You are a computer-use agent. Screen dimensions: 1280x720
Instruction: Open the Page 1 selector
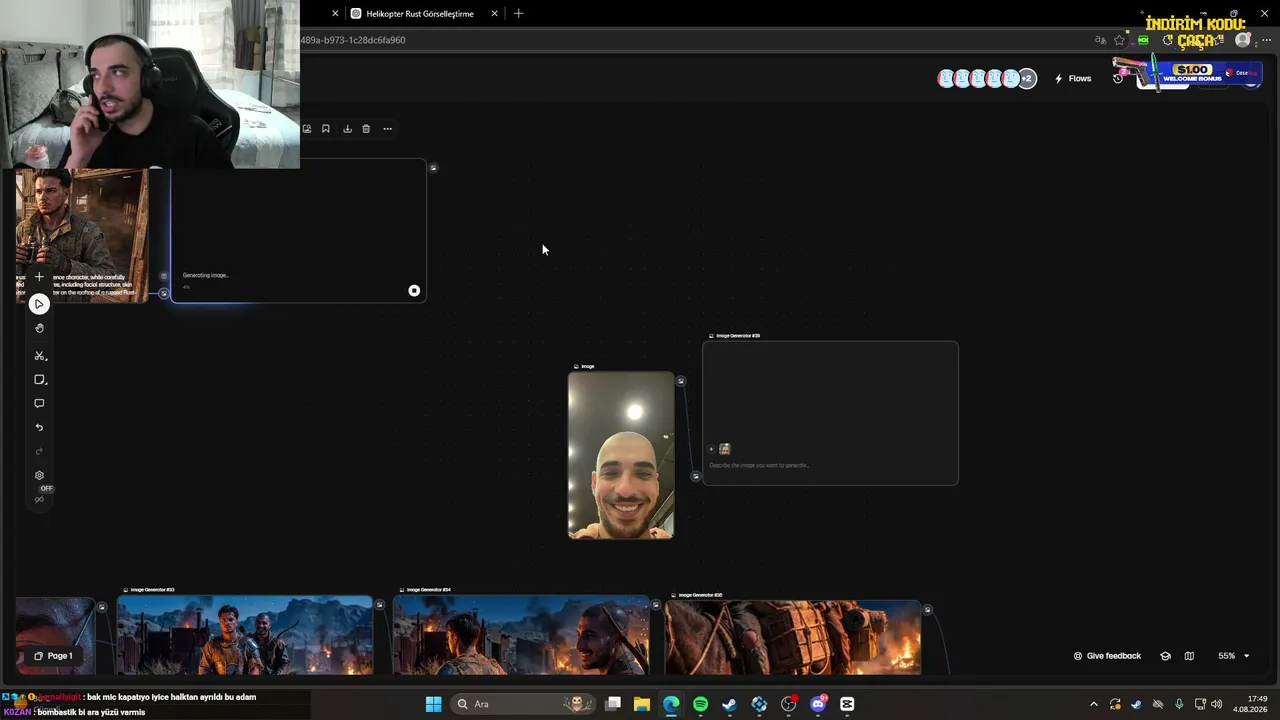pyautogui.click(x=53, y=656)
